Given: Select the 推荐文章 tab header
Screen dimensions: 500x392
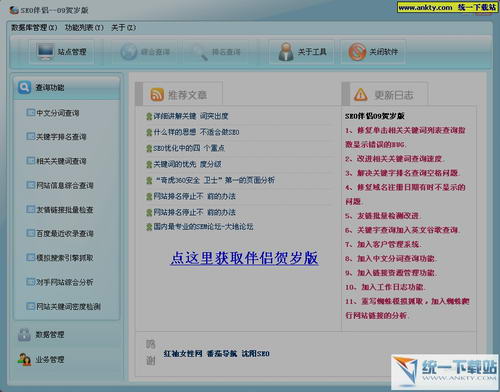Looking at the screenshot, I should click(183, 93).
